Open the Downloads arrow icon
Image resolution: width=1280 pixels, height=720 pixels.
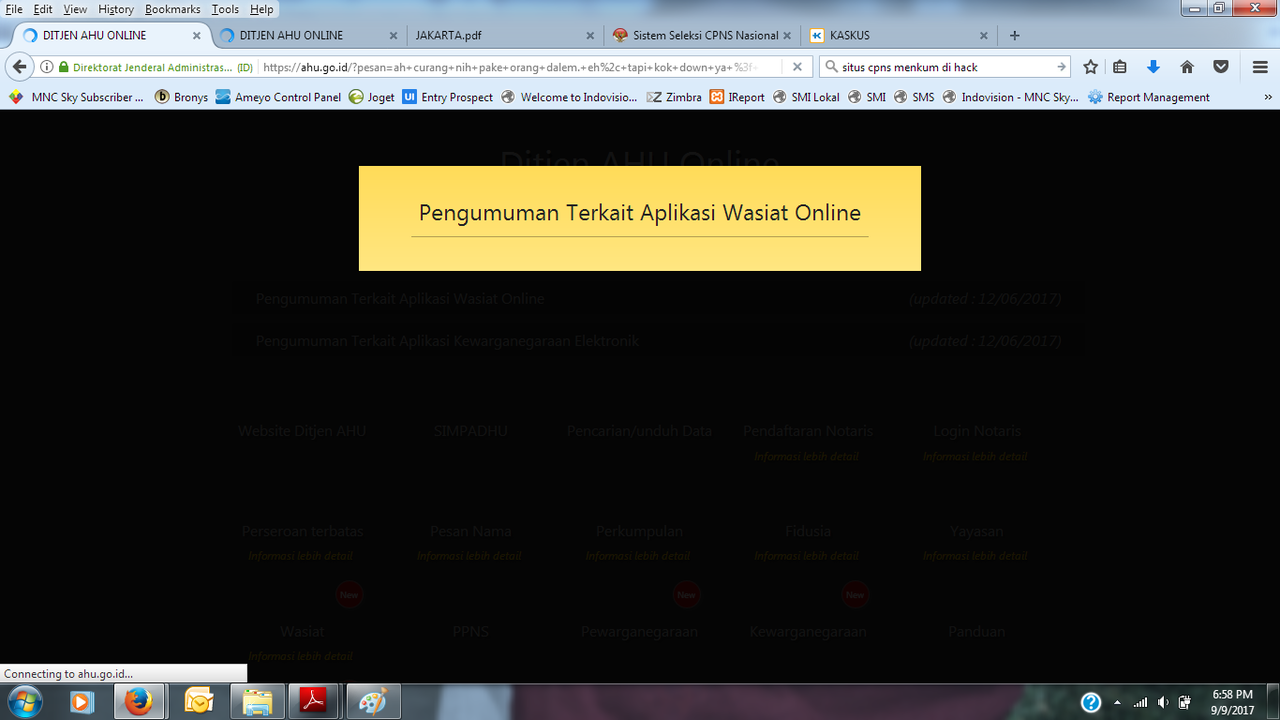(x=1153, y=67)
